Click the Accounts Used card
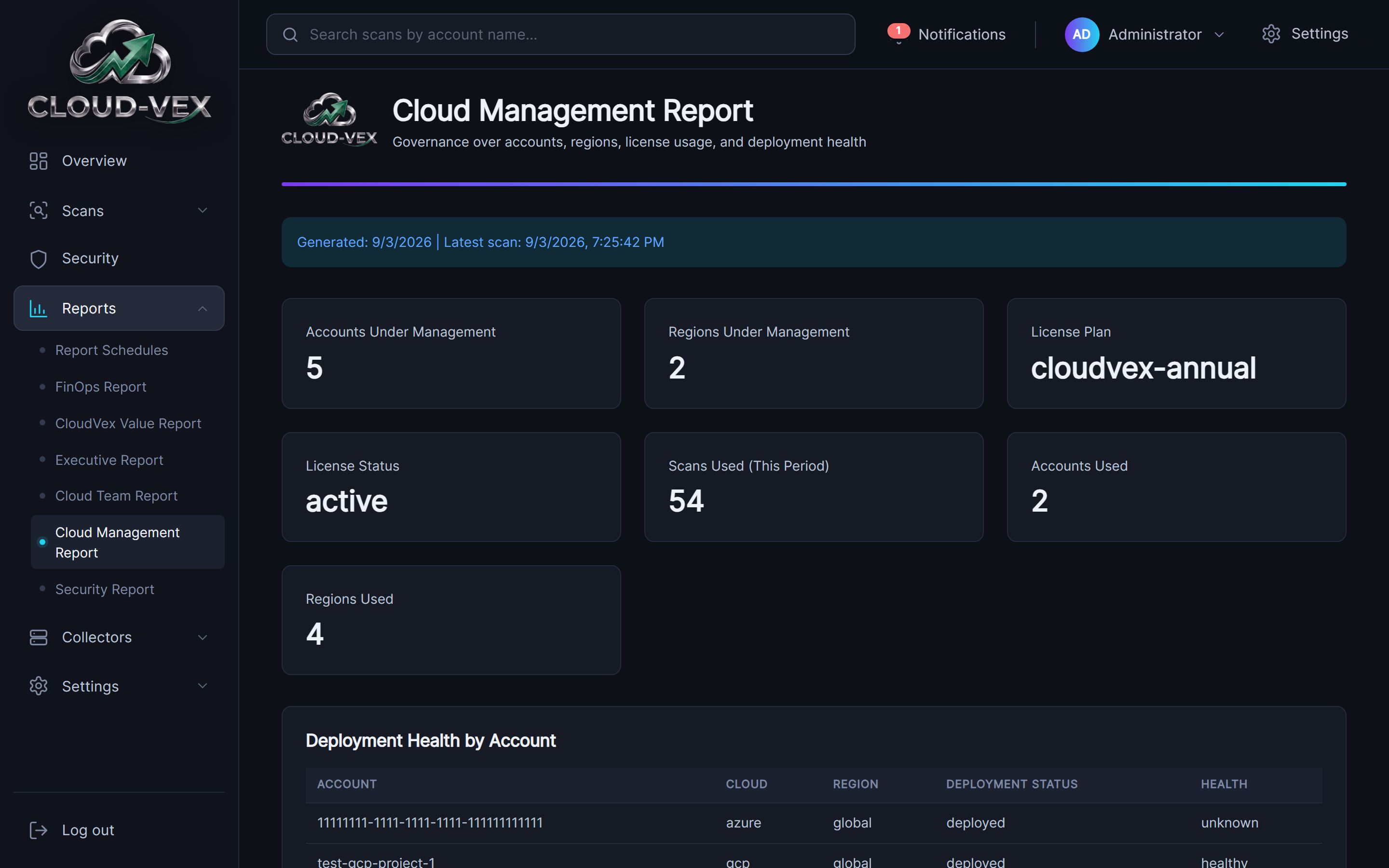Screen dimensions: 1389x868 tap(1176, 487)
